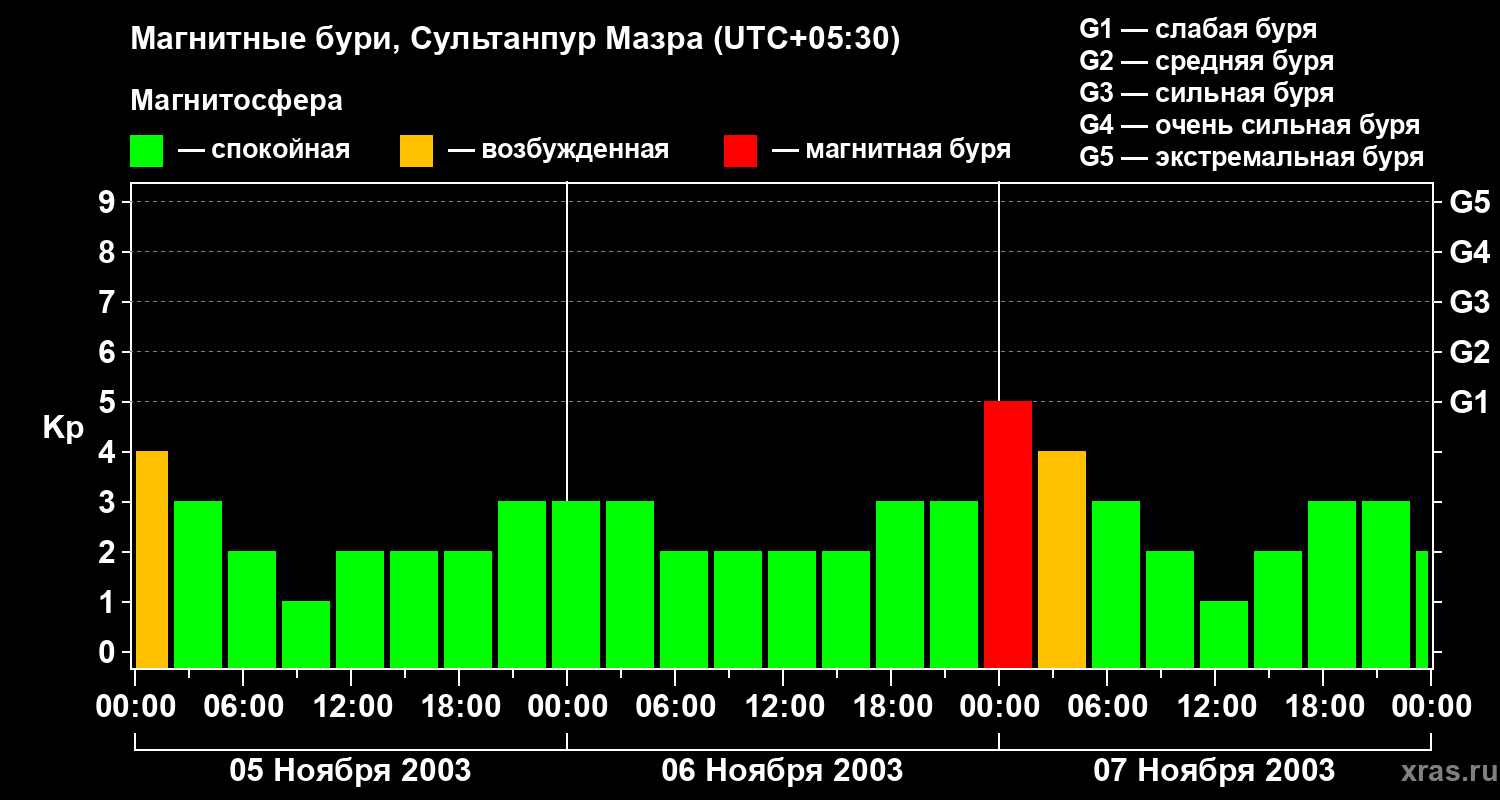This screenshot has width=1500, height=800.
Task: Click the '12:00' time label under 06 Ноября
Action: pyautogui.click(x=783, y=707)
